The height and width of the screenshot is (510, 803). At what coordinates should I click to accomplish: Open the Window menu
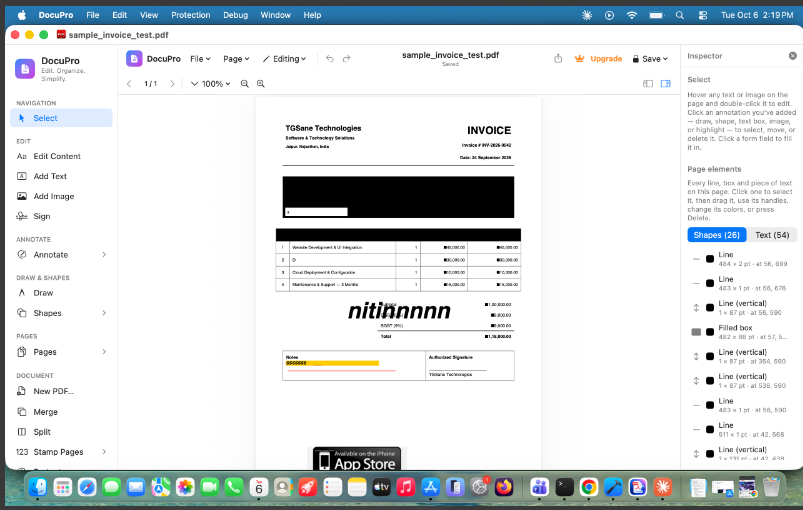pyautogui.click(x=276, y=15)
